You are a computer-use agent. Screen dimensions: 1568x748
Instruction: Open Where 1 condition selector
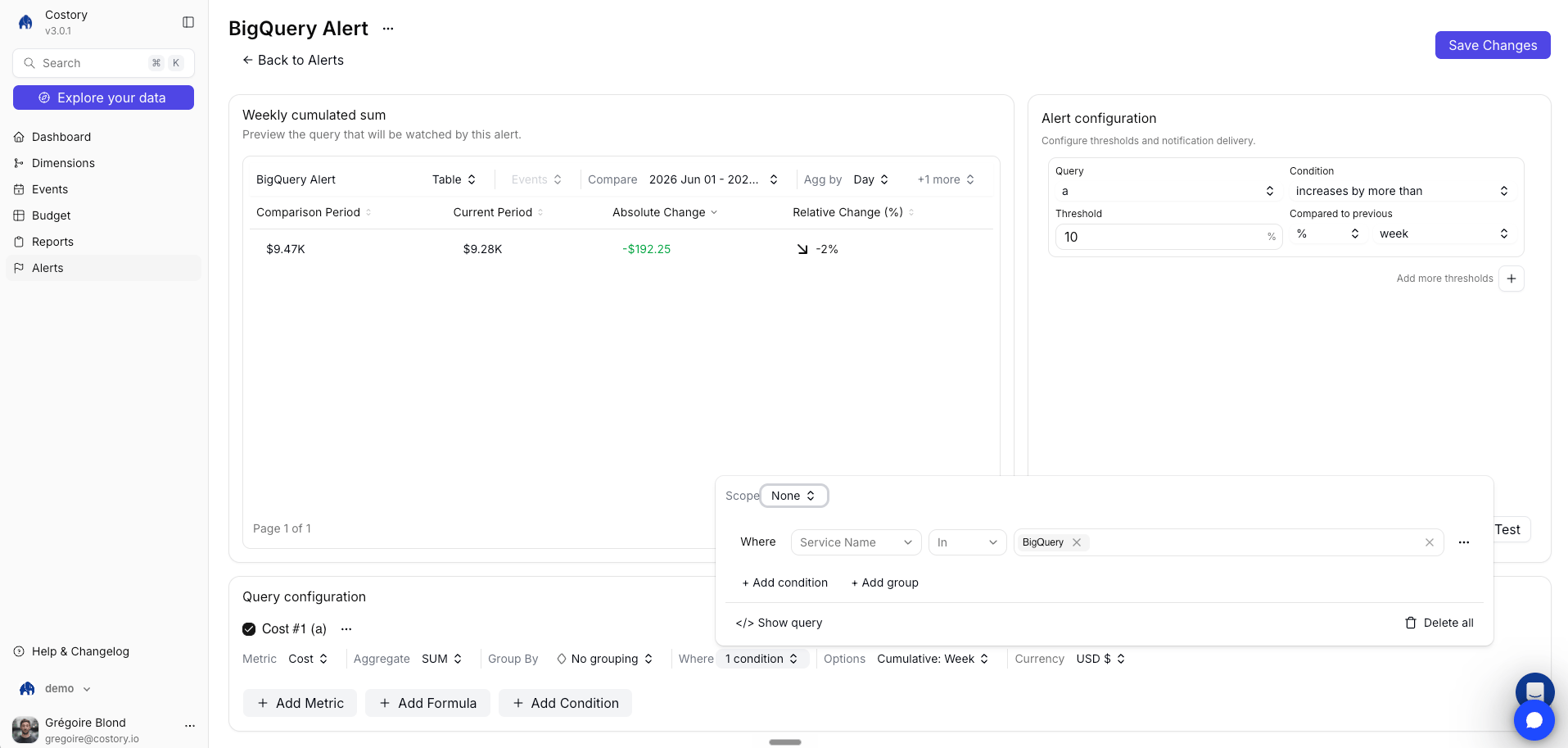click(761, 659)
